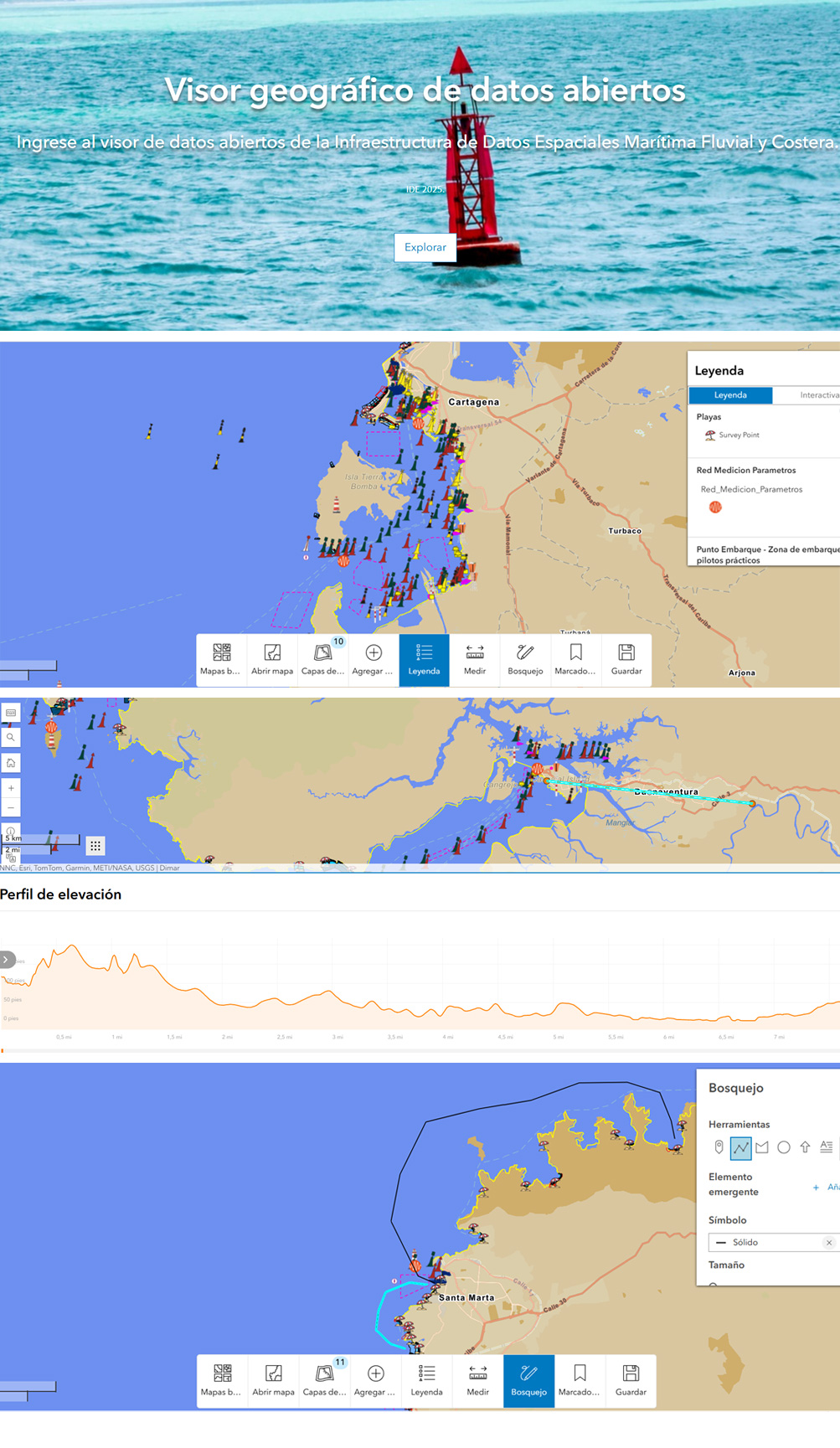Open layers button showing badge 11

pyautogui.click(x=324, y=1380)
